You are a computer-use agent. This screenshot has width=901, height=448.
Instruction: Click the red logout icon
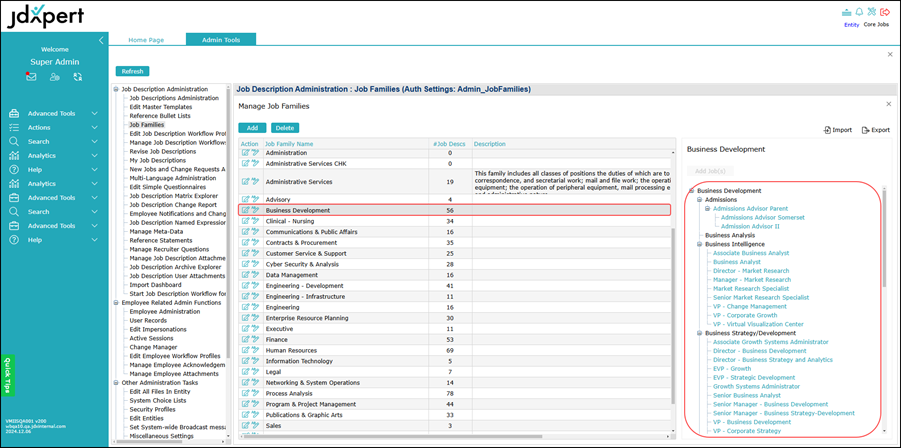pos(886,12)
